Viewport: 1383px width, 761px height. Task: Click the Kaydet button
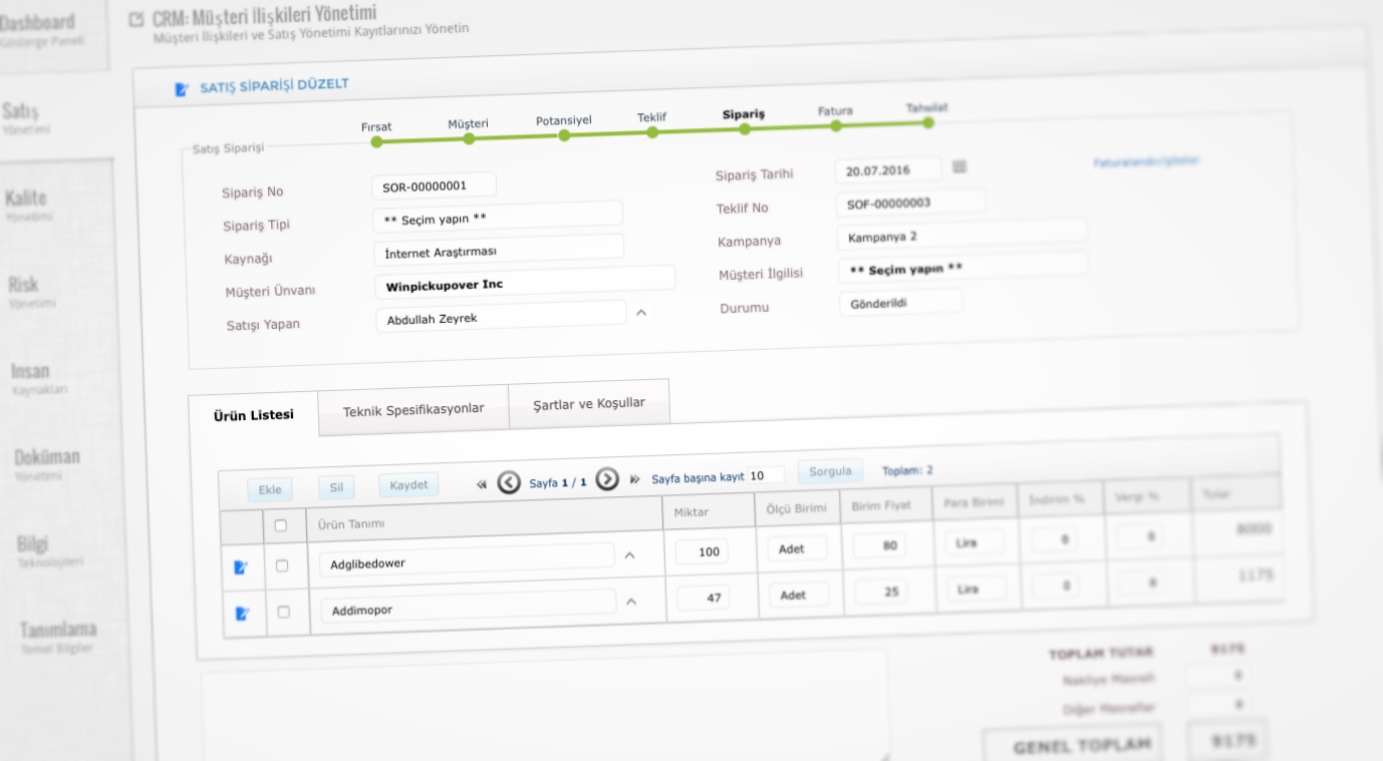tap(408, 485)
